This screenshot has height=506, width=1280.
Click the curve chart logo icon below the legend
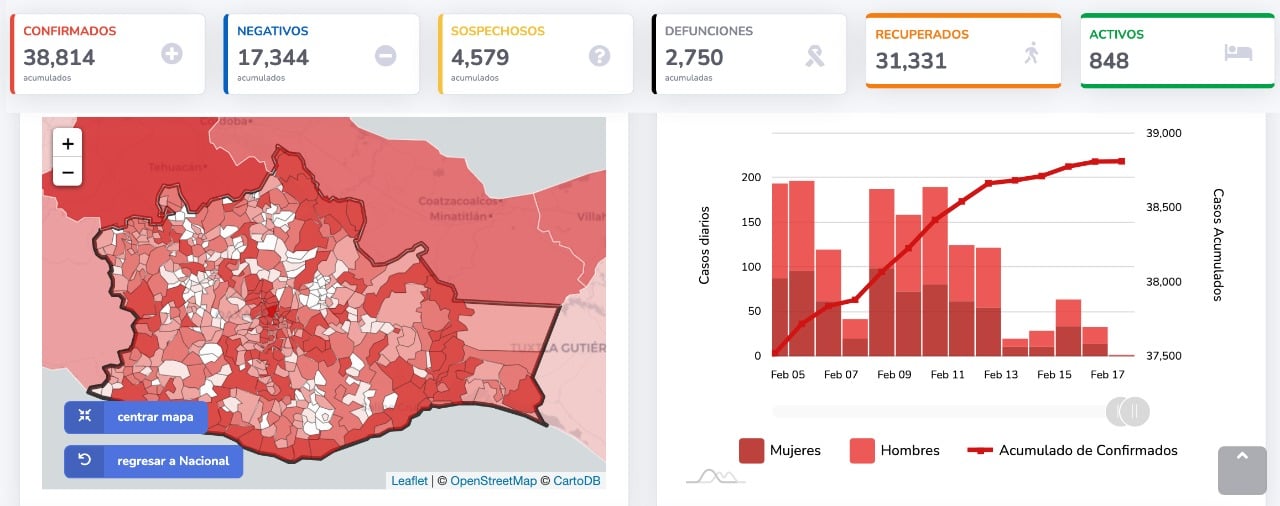715,476
